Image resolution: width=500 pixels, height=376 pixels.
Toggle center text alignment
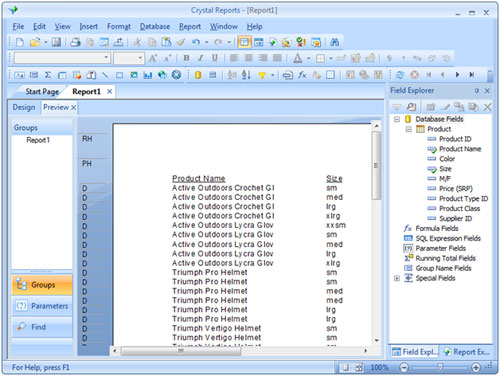[248, 58]
